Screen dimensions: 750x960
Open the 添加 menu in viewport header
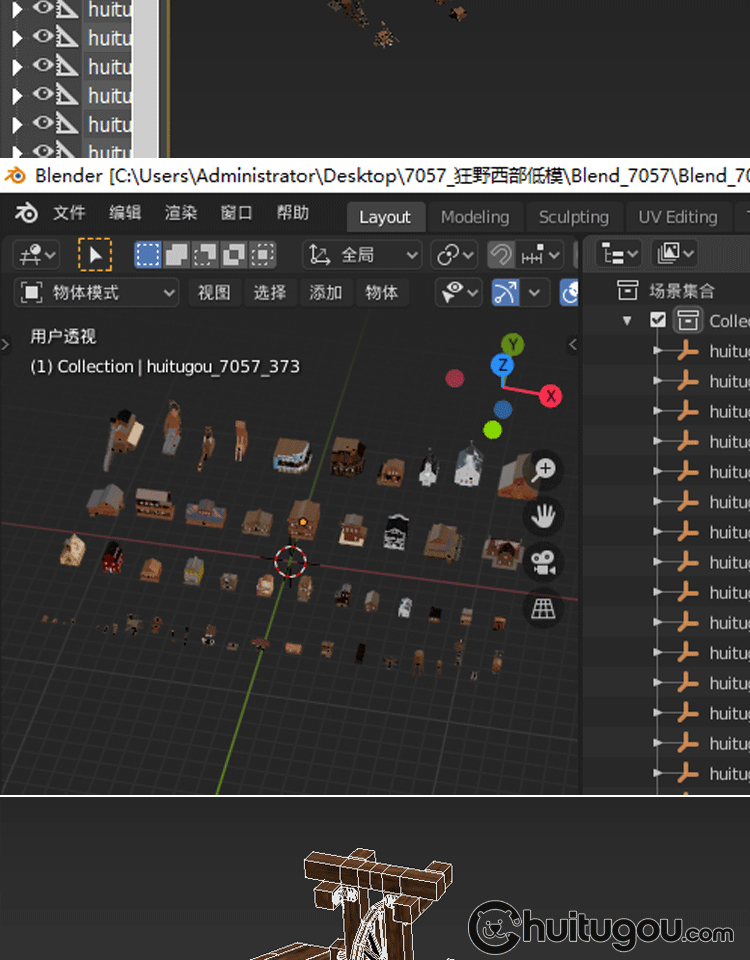[326, 293]
